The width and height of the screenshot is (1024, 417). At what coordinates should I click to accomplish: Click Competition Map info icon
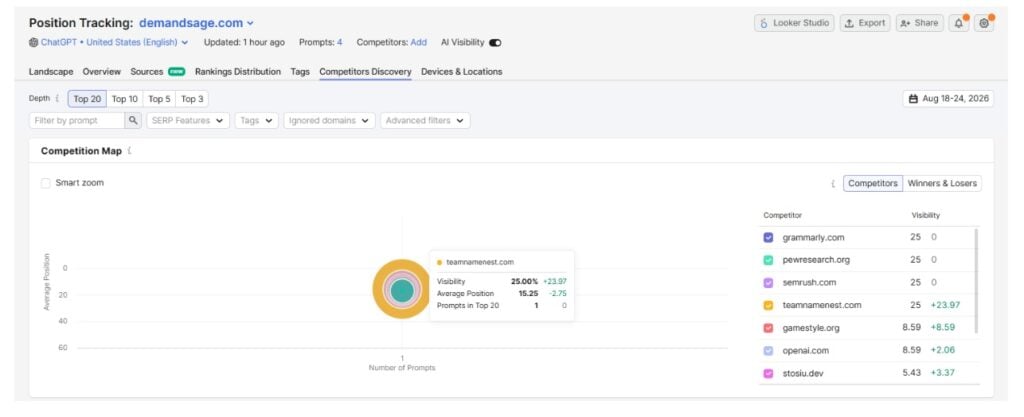coord(129,151)
